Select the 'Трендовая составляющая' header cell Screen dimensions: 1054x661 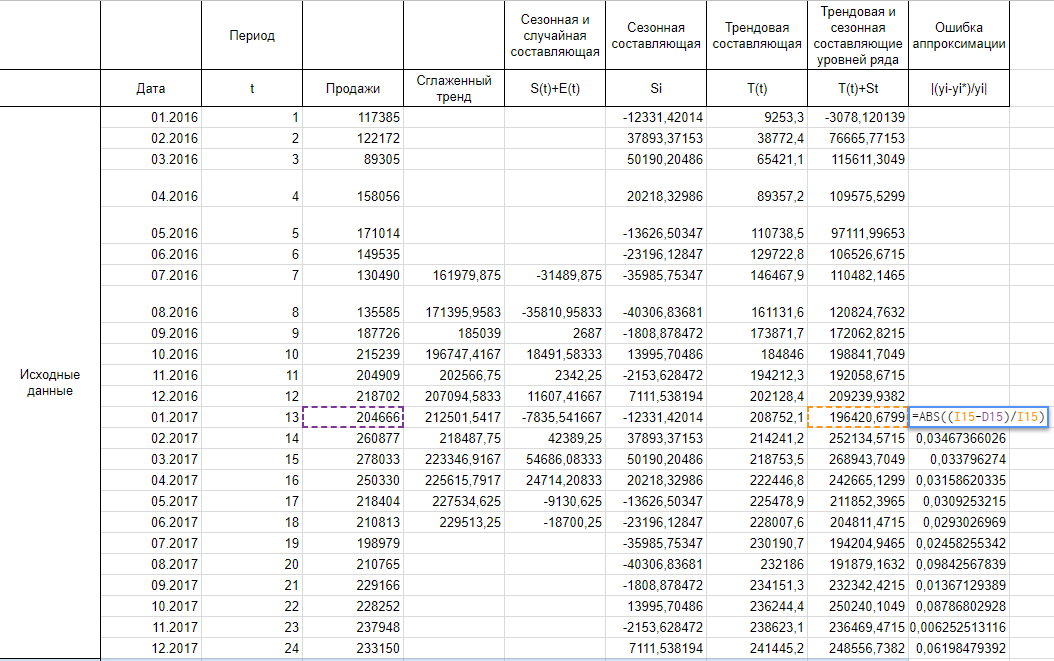757,35
